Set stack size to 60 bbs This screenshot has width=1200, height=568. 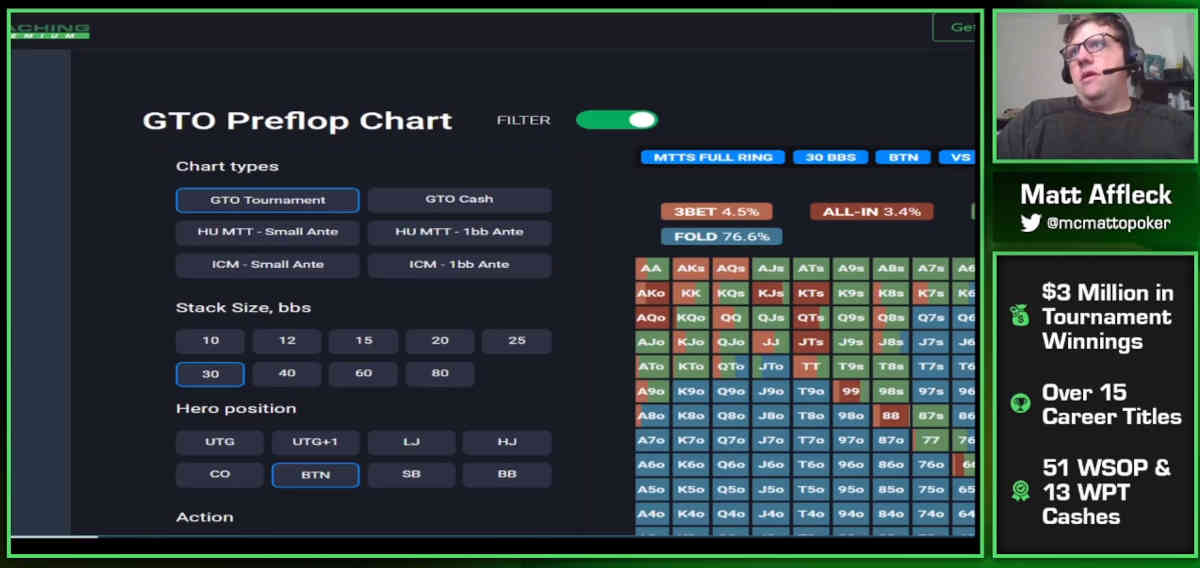[x=363, y=374]
